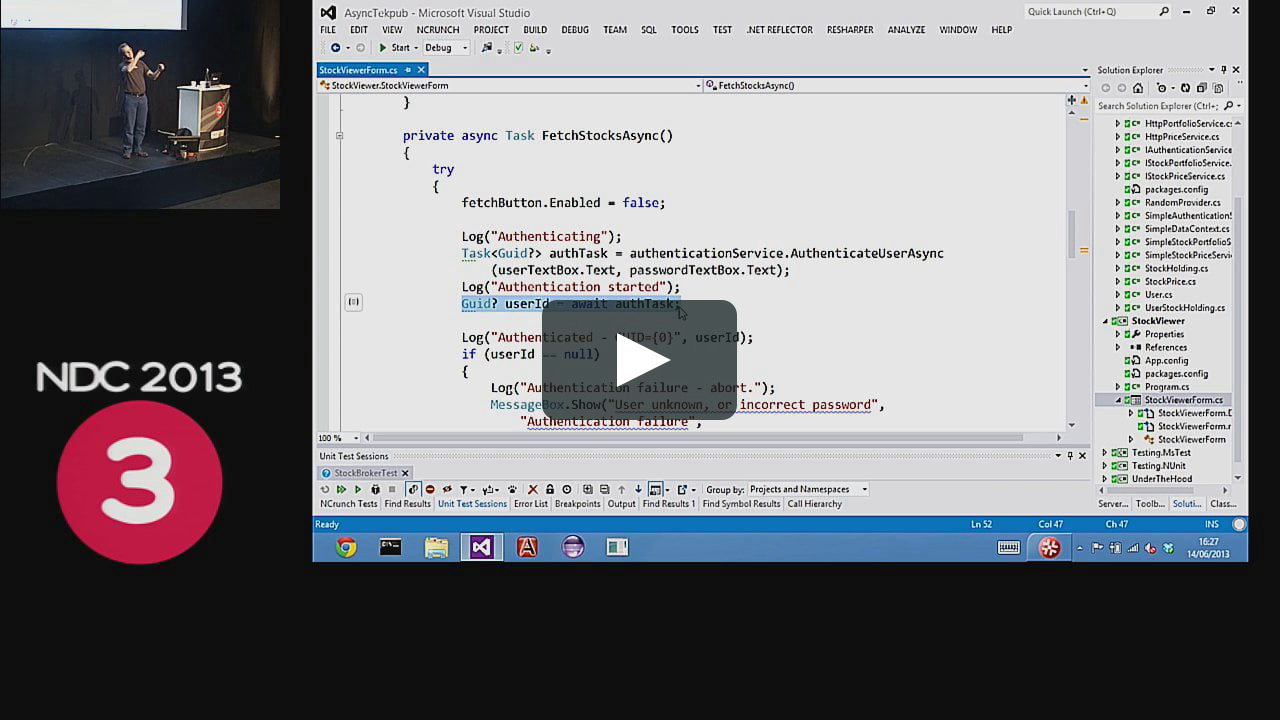This screenshot has width=1280, height=720.
Task: Open File Explorer from the taskbar
Action: (x=436, y=547)
